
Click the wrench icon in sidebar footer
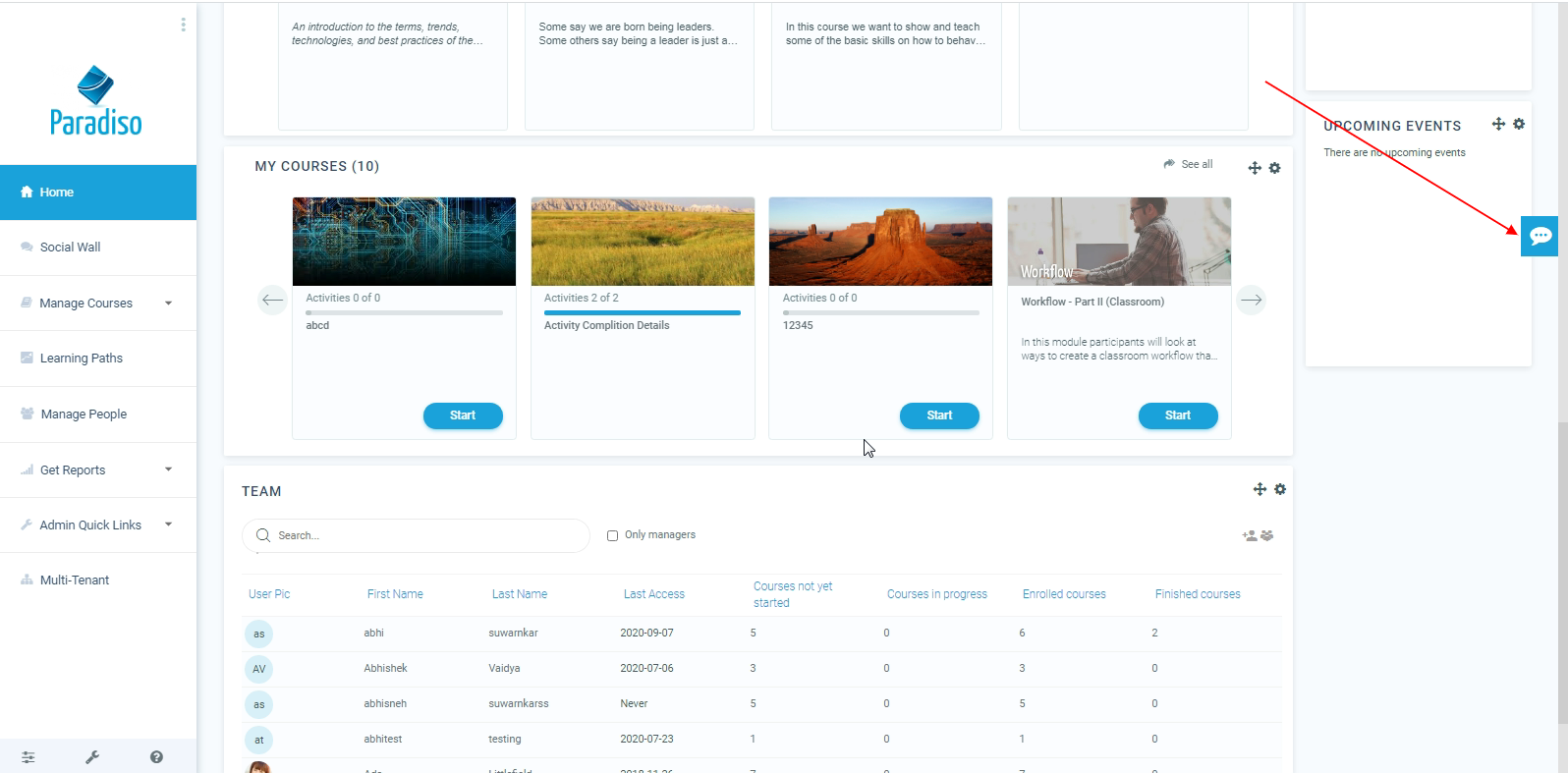92,757
